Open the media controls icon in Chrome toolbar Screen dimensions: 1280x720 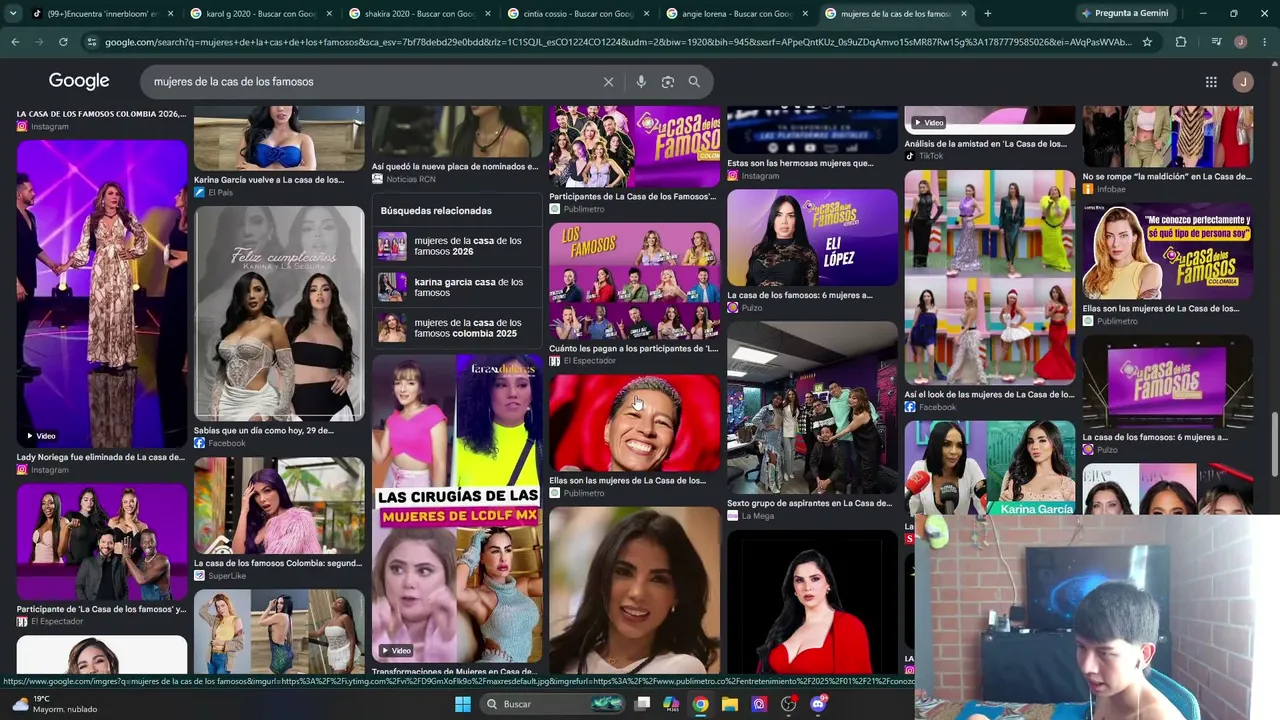click(x=1216, y=42)
